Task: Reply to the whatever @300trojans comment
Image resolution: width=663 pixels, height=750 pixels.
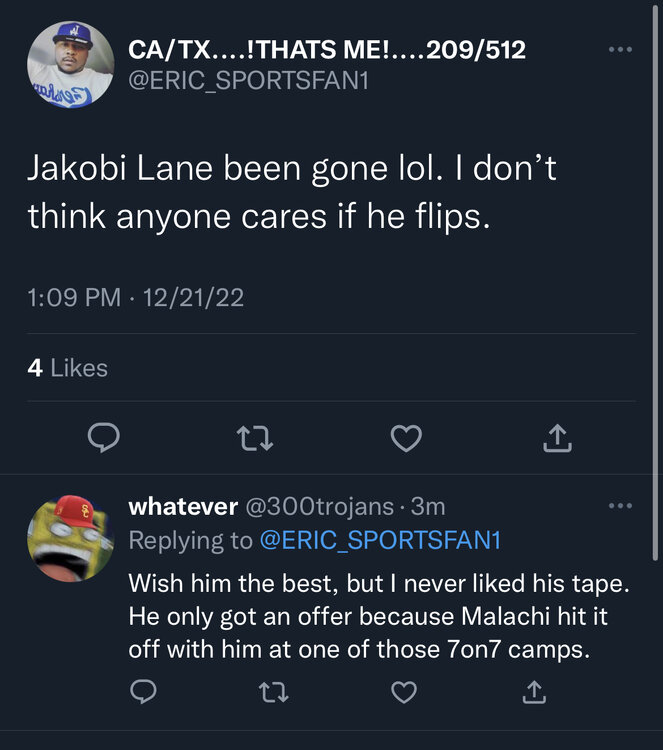Action: [x=144, y=691]
